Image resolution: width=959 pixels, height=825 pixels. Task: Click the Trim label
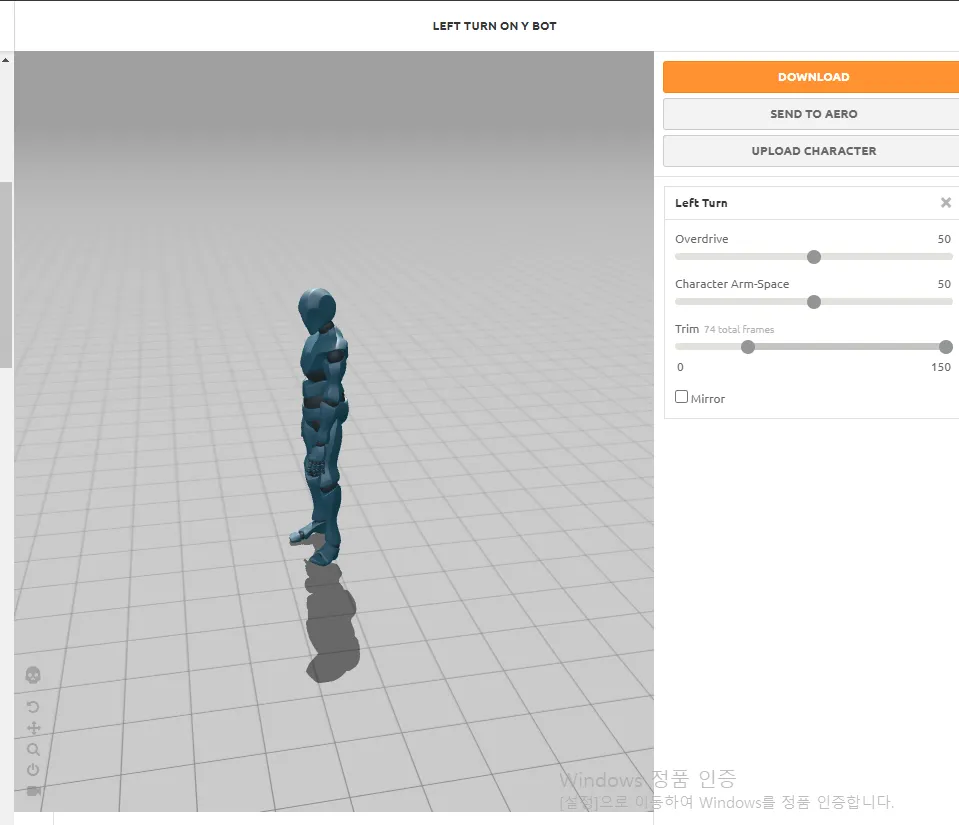(687, 329)
